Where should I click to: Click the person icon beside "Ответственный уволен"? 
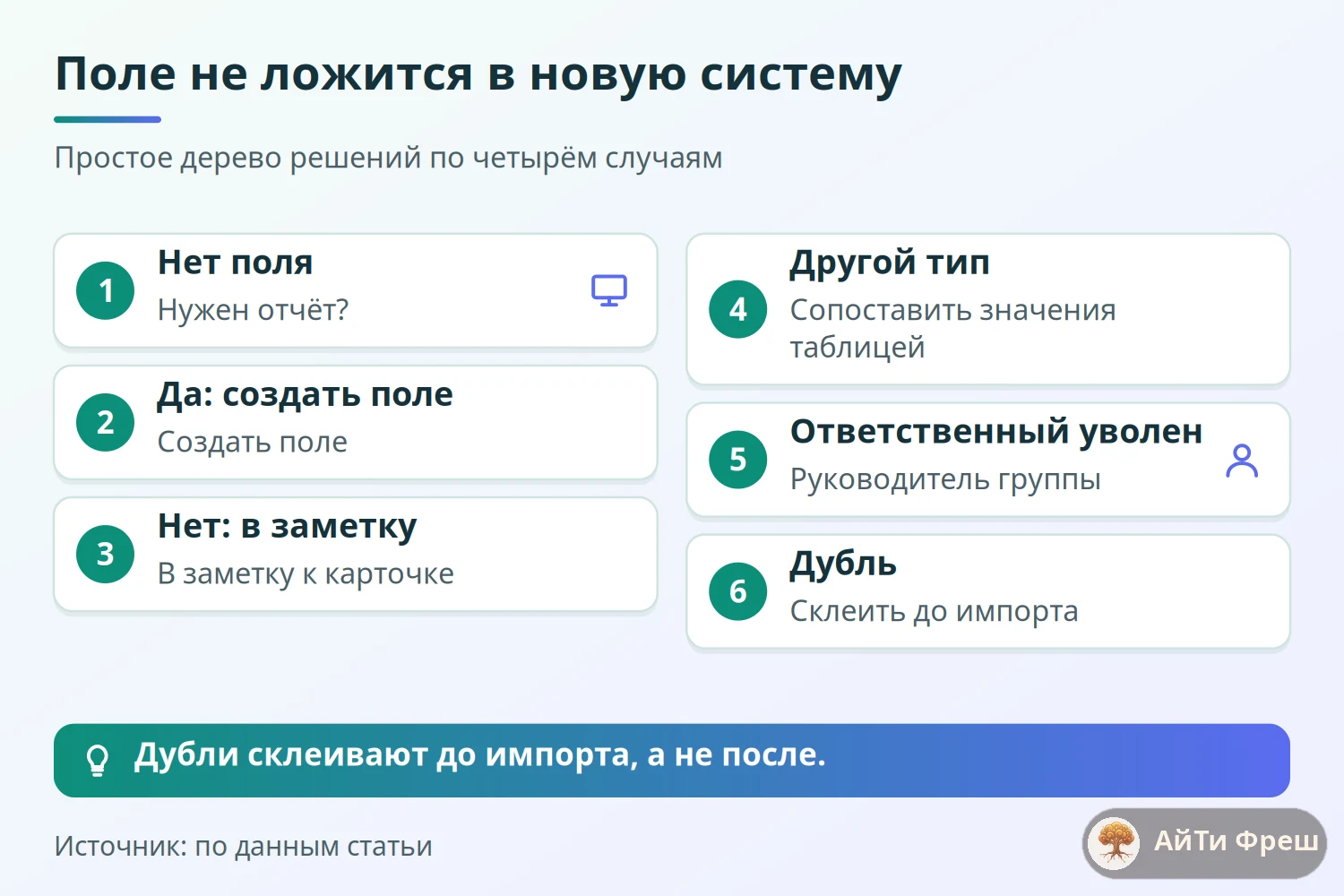1242,460
